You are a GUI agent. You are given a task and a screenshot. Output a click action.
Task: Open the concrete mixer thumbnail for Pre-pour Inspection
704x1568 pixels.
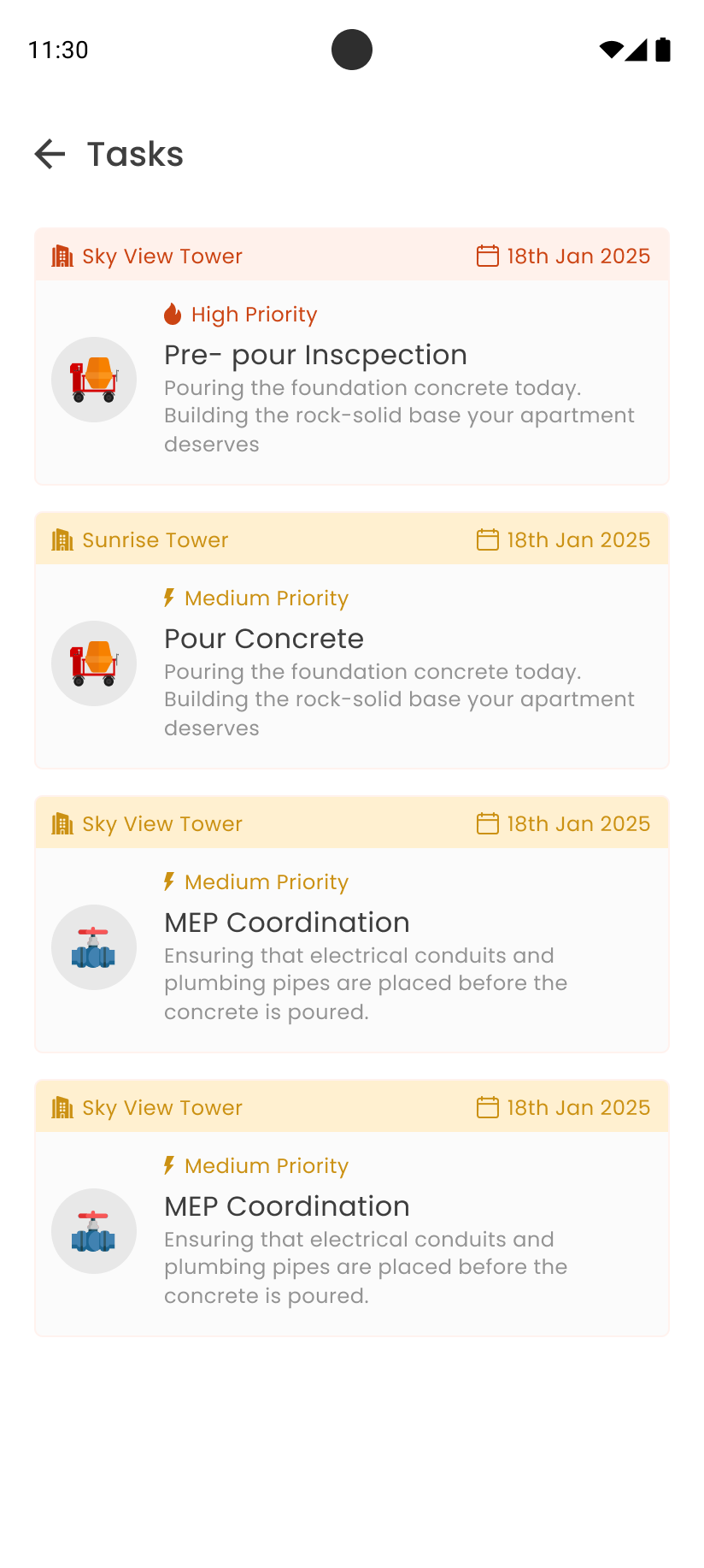94,380
